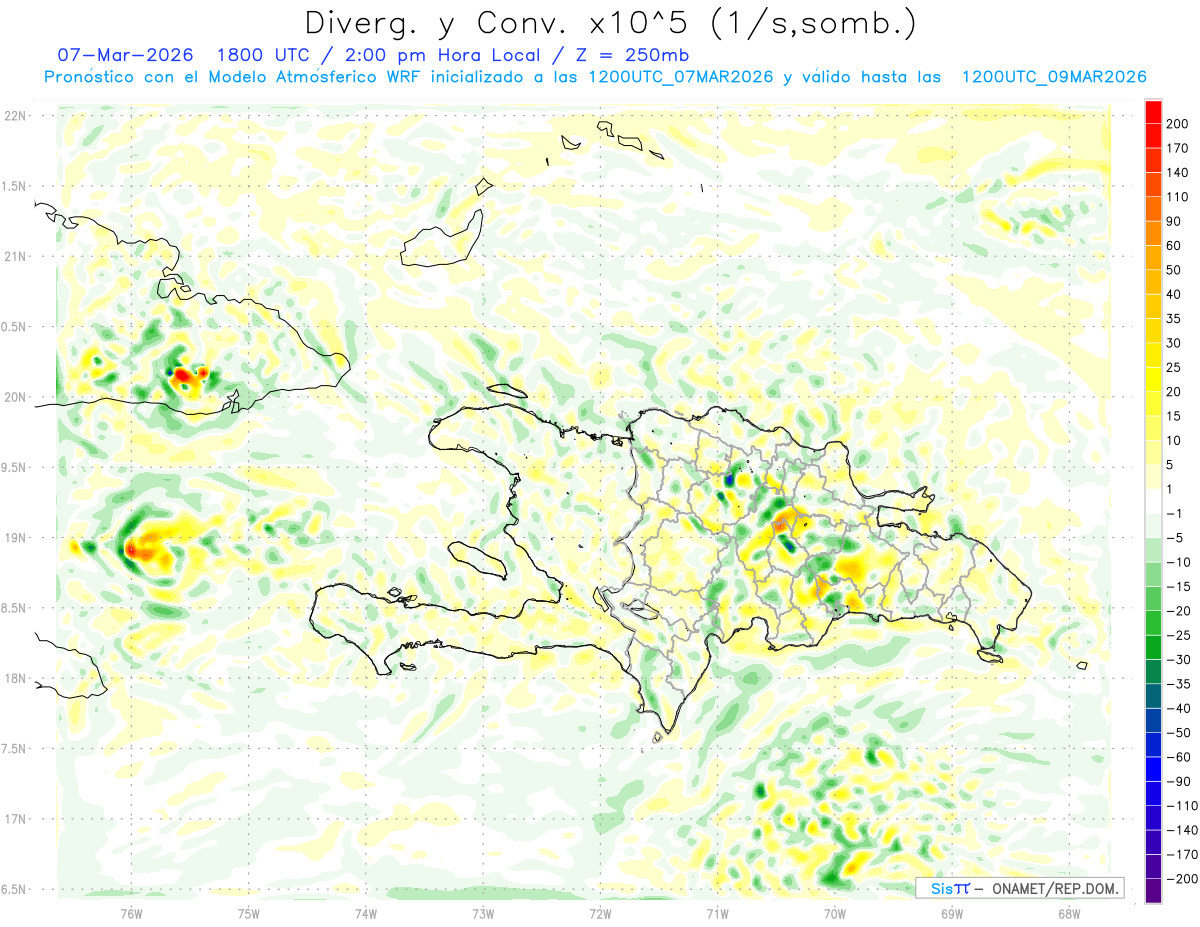1200x927 pixels.
Task: Click the color bar label '90'
Action: coord(1175,221)
